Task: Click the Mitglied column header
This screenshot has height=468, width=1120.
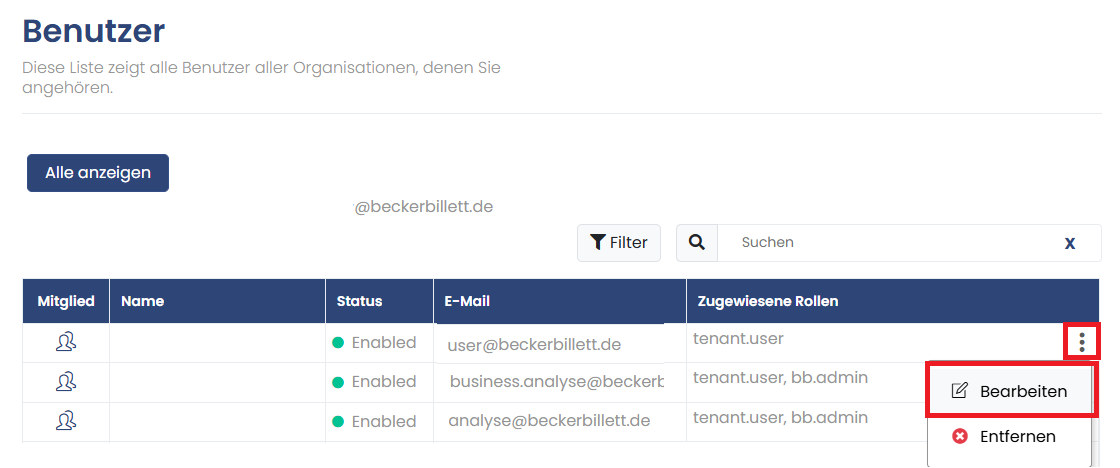Action: click(66, 301)
